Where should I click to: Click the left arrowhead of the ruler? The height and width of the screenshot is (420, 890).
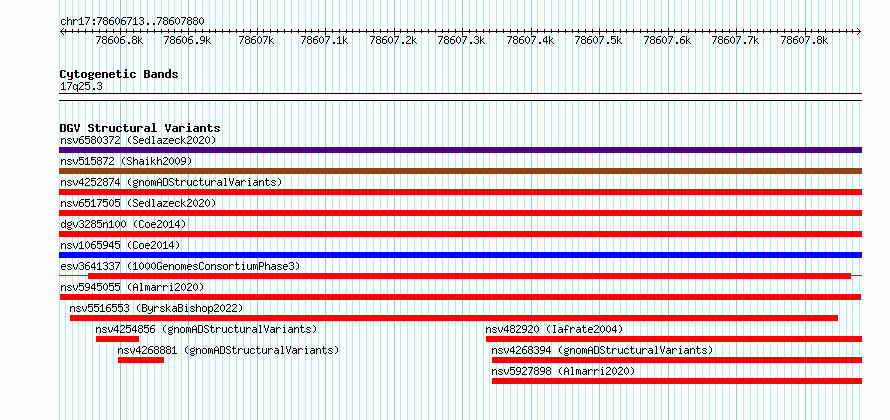(62, 31)
